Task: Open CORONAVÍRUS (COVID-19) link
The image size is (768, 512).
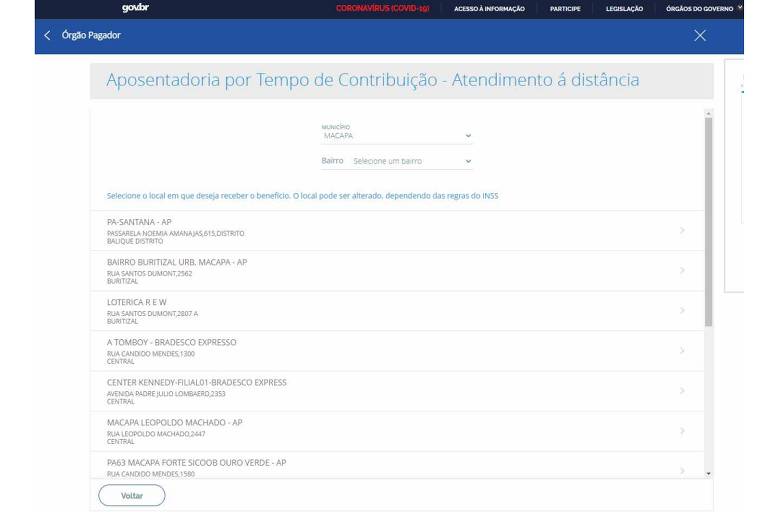Action: [383, 8]
